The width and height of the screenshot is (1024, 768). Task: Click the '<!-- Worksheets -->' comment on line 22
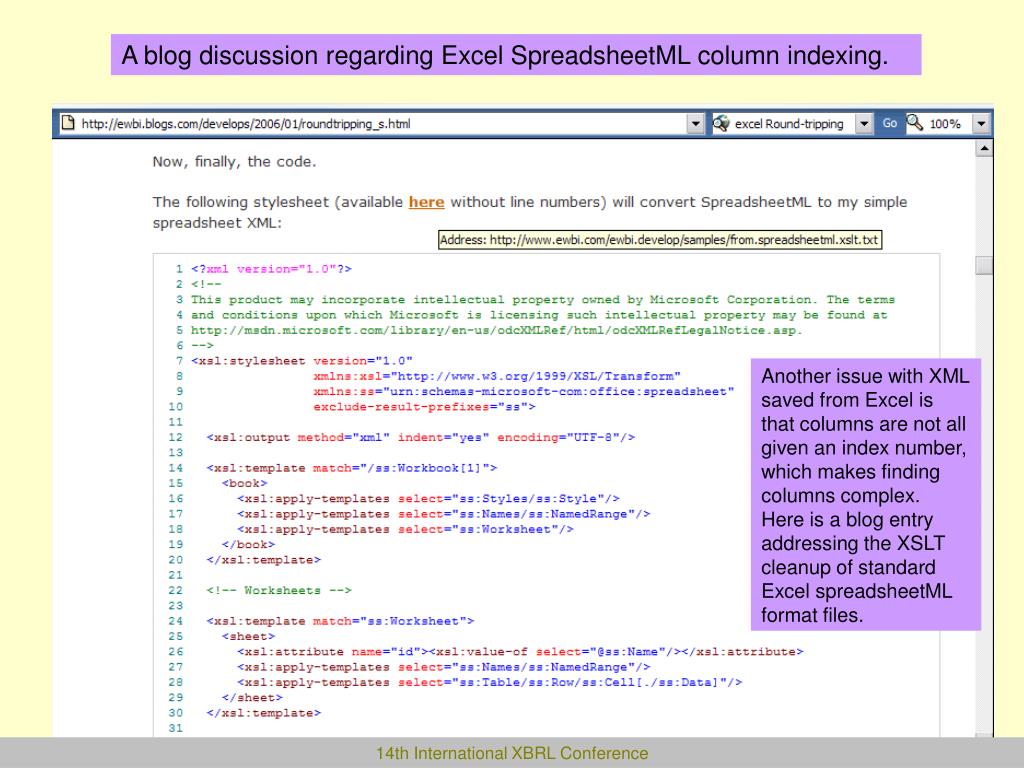point(279,590)
